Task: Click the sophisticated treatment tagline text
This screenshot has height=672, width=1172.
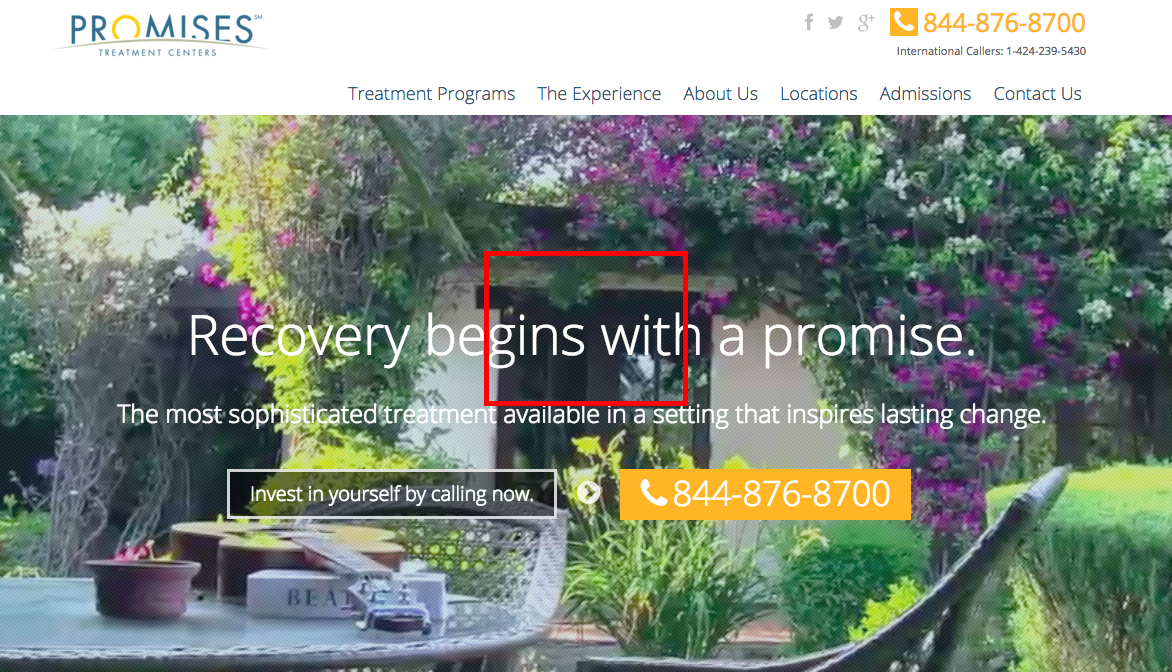Action: coord(582,414)
